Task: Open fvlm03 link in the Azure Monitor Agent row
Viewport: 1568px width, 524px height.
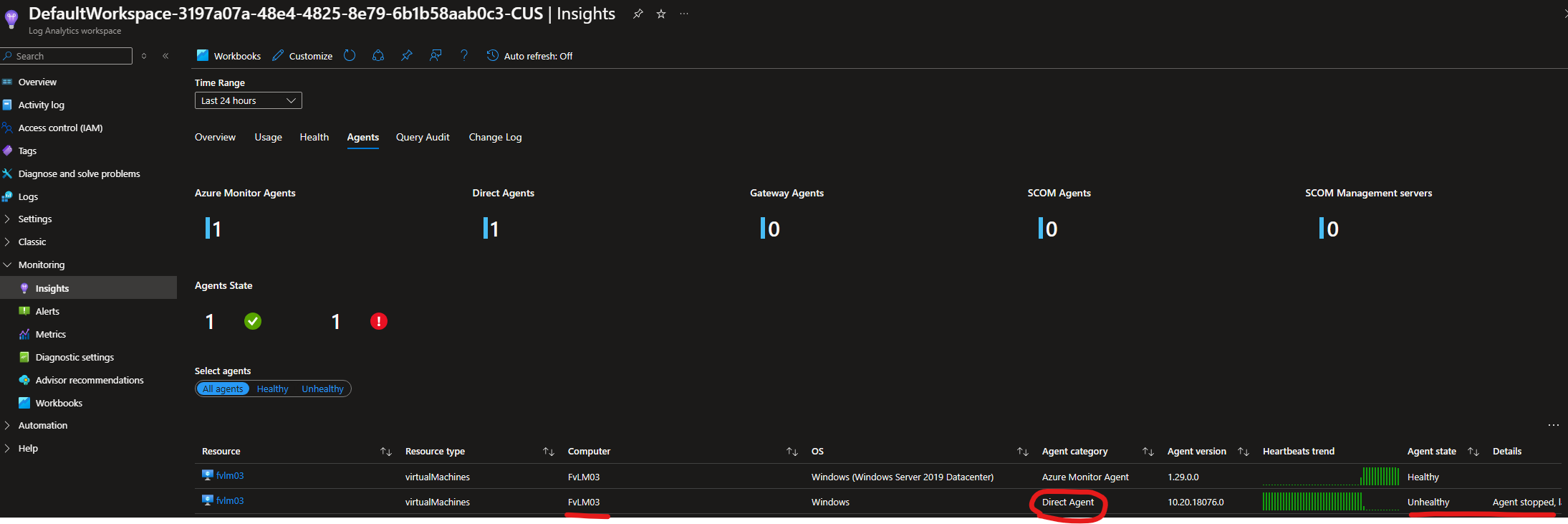Action: pos(230,475)
